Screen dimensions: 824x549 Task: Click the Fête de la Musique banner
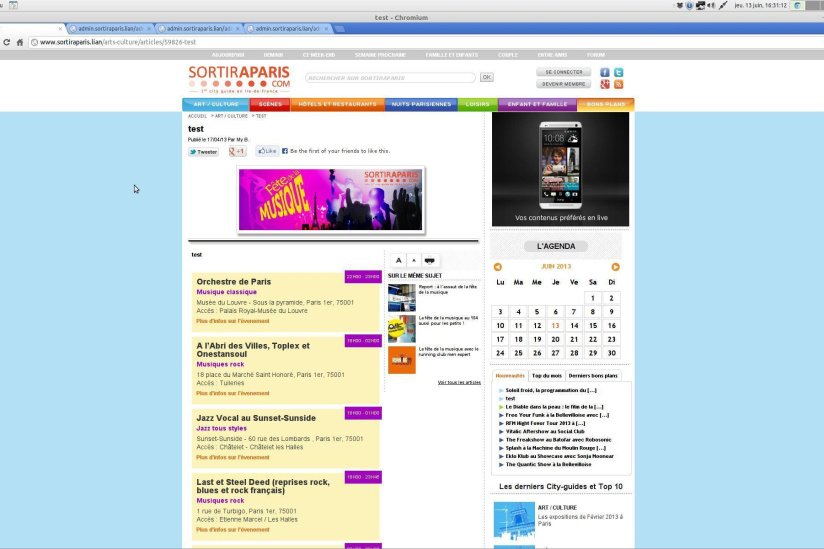tap(330, 199)
